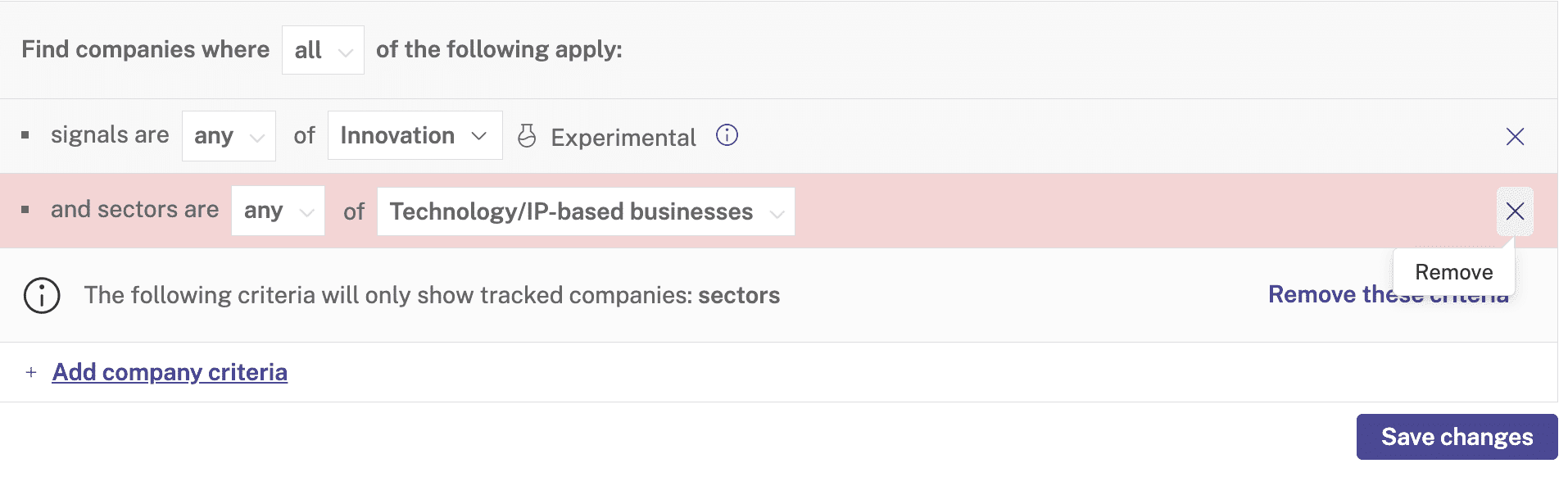Open the sectors 'any' dropdown
Viewport: 1568px width, 477px height.
click(x=278, y=211)
